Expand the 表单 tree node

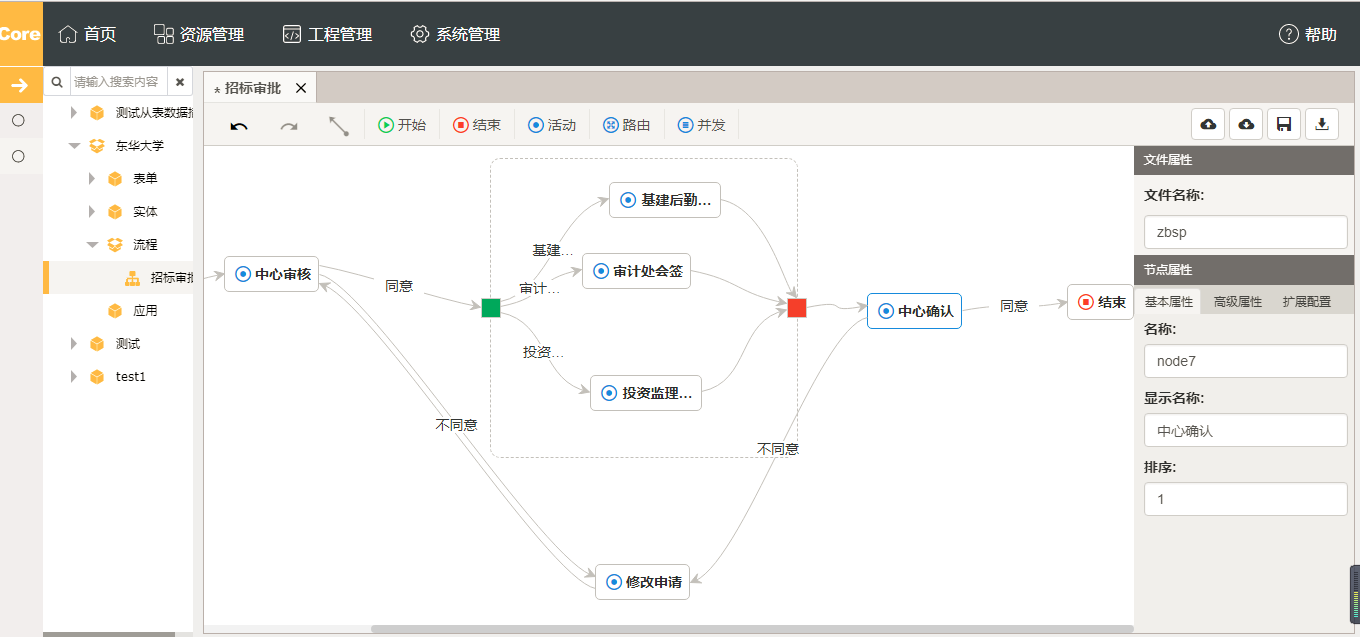(x=92, y=179)
